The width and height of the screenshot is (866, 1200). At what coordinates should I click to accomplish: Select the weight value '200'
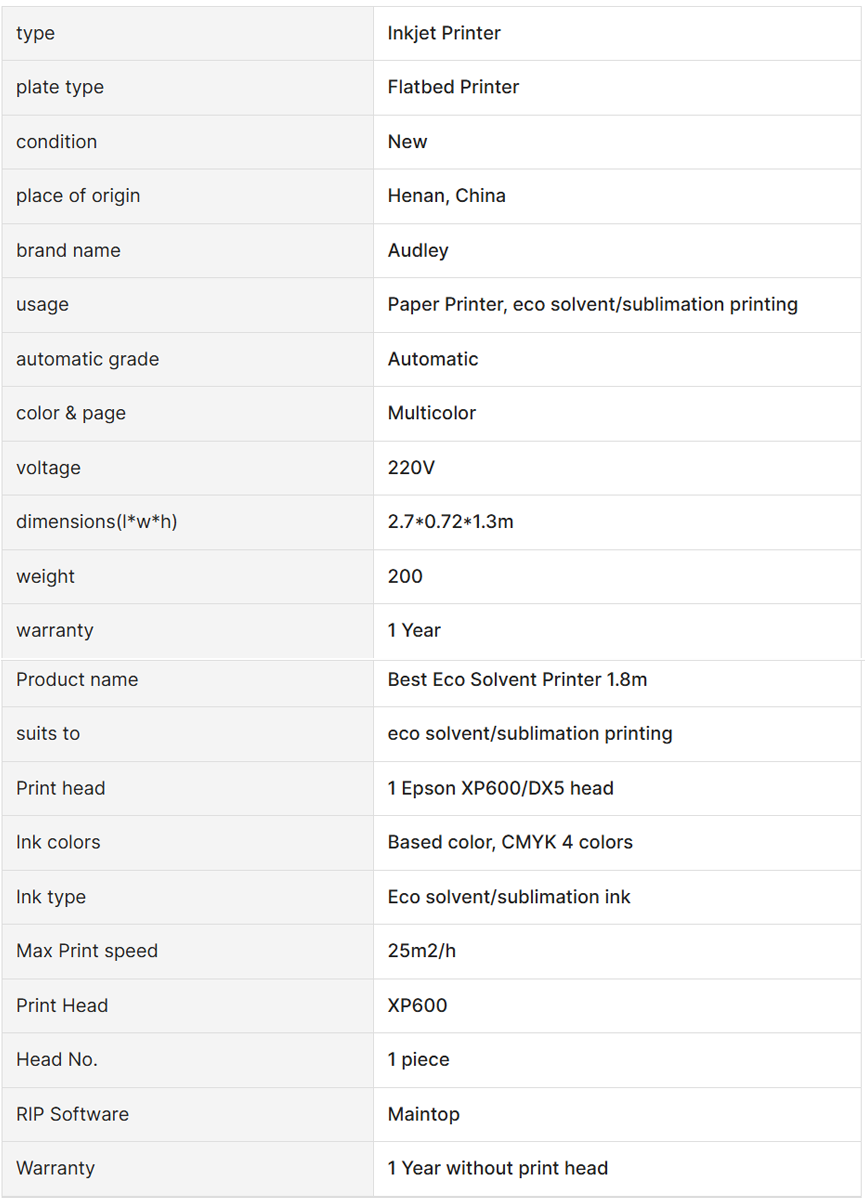(405, 576)
